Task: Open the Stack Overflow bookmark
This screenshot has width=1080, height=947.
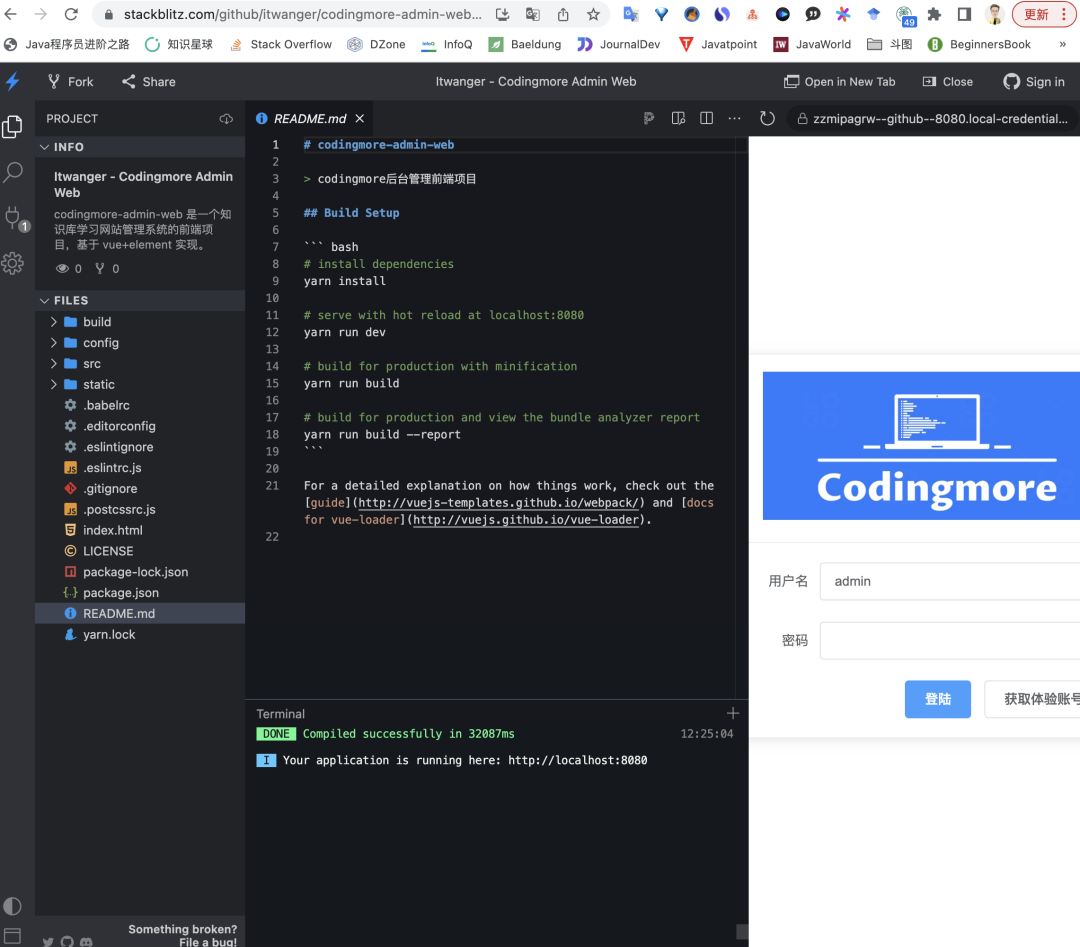Action: click(280, 44)
